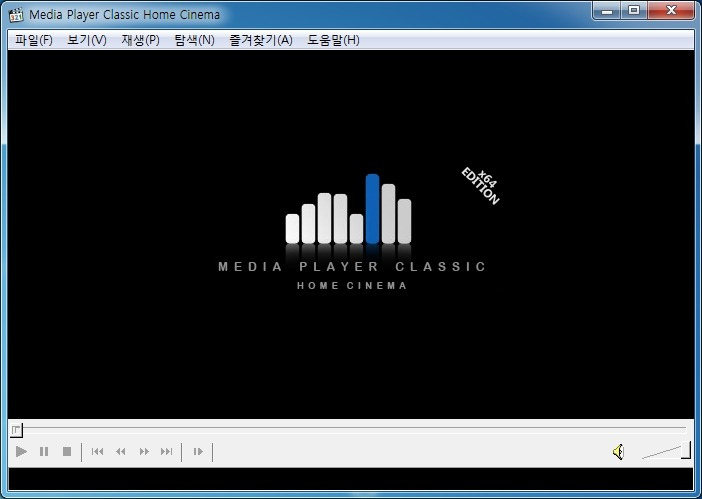Advance one frame with the step button
Screen dimensions: 702x499
[x=198, y=452]
